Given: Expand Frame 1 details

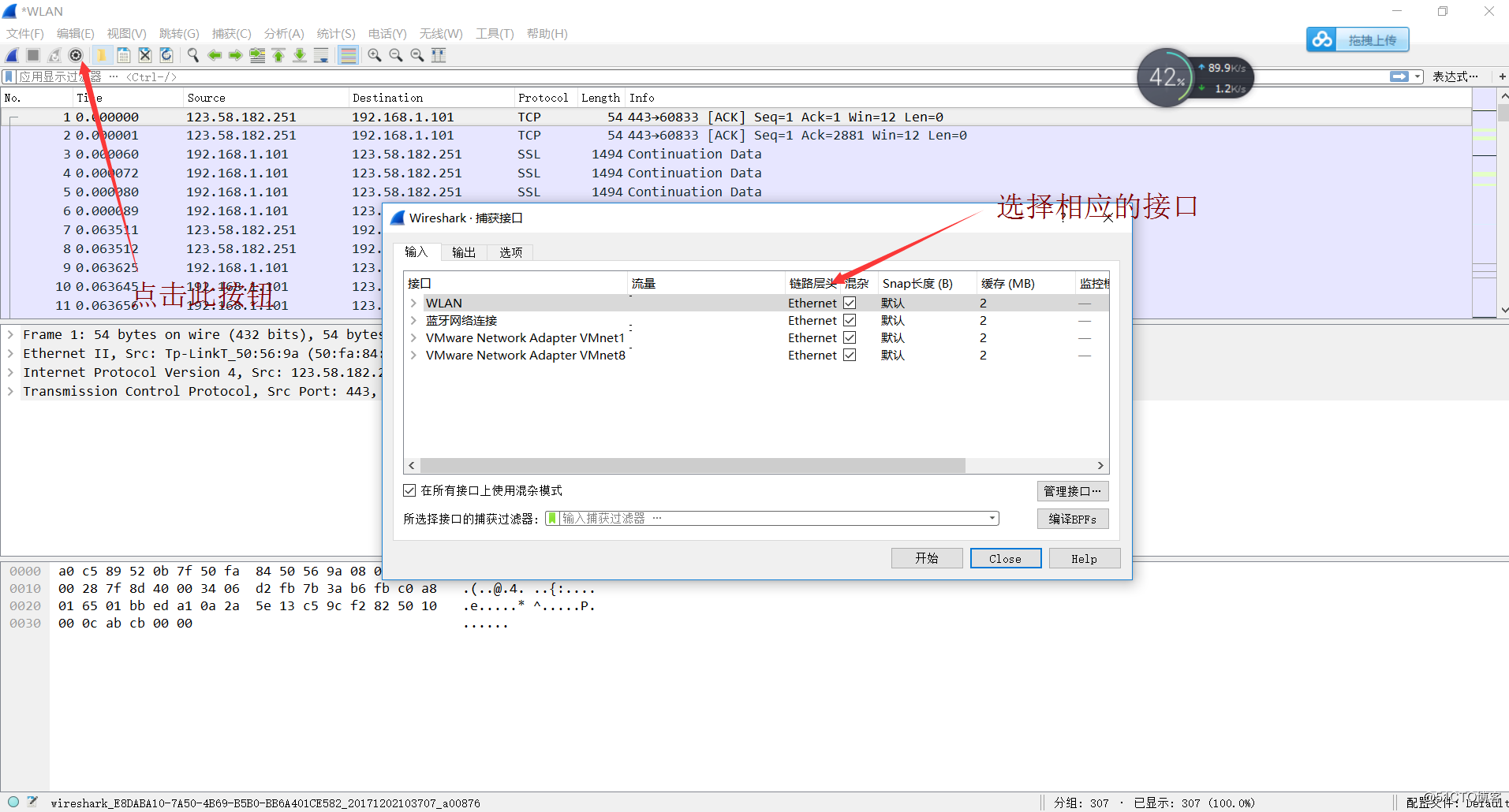Looking at the screenshot, I should pyautogui.click(x=10, y=334).
